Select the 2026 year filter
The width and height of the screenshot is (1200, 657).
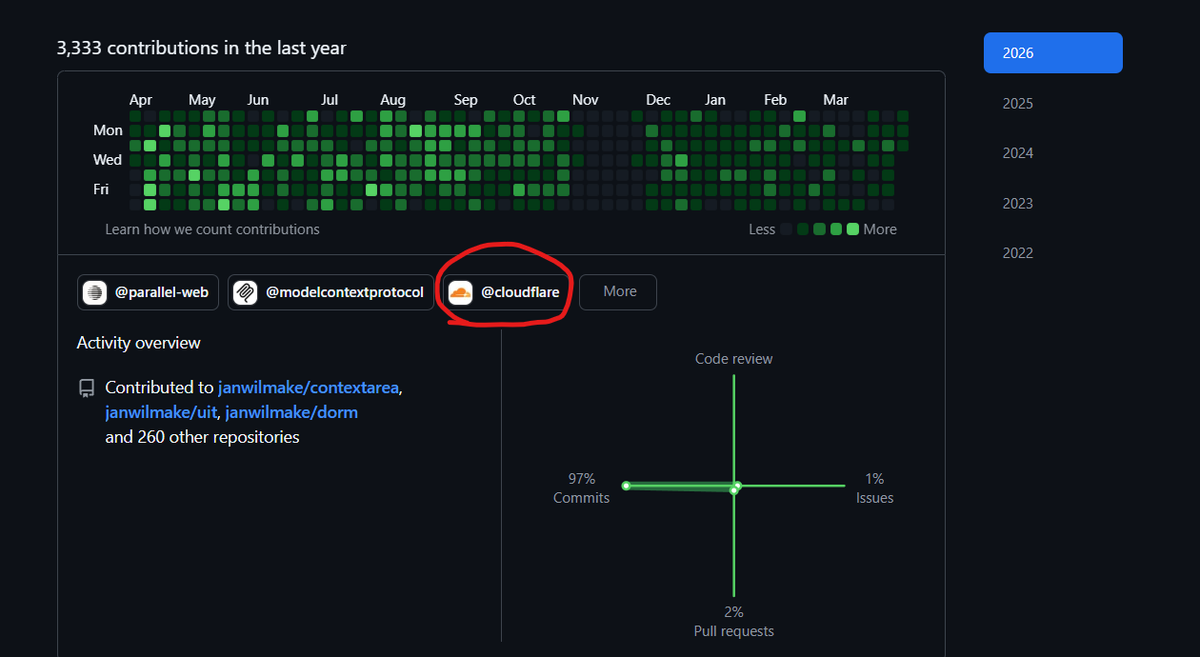(x=1053, y=53)
